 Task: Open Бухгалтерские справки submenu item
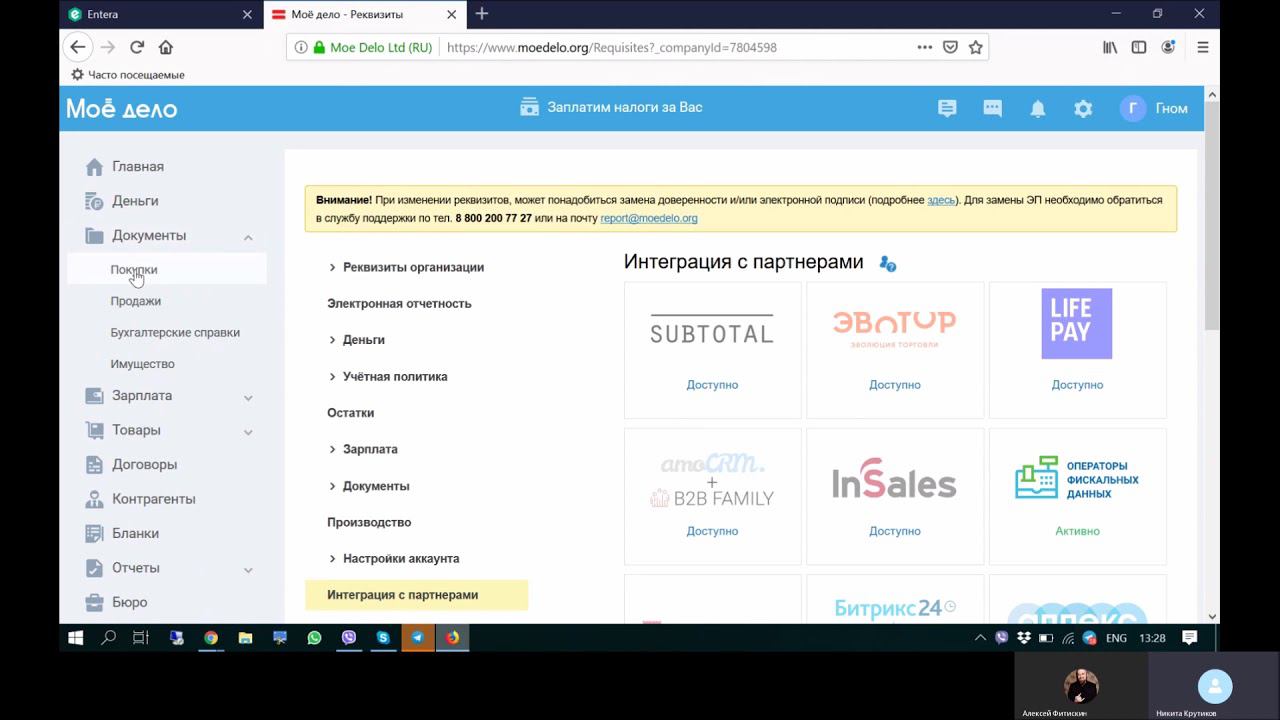(175, 333)
